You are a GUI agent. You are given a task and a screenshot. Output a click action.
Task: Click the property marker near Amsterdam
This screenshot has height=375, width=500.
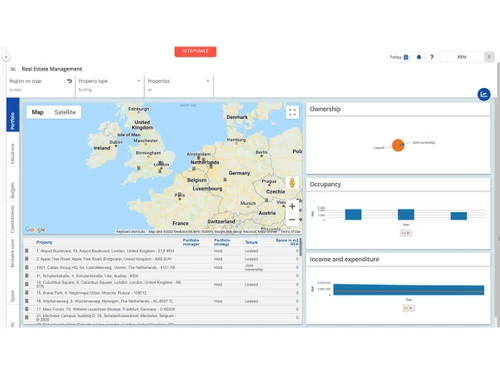click(x=199, y=157)
